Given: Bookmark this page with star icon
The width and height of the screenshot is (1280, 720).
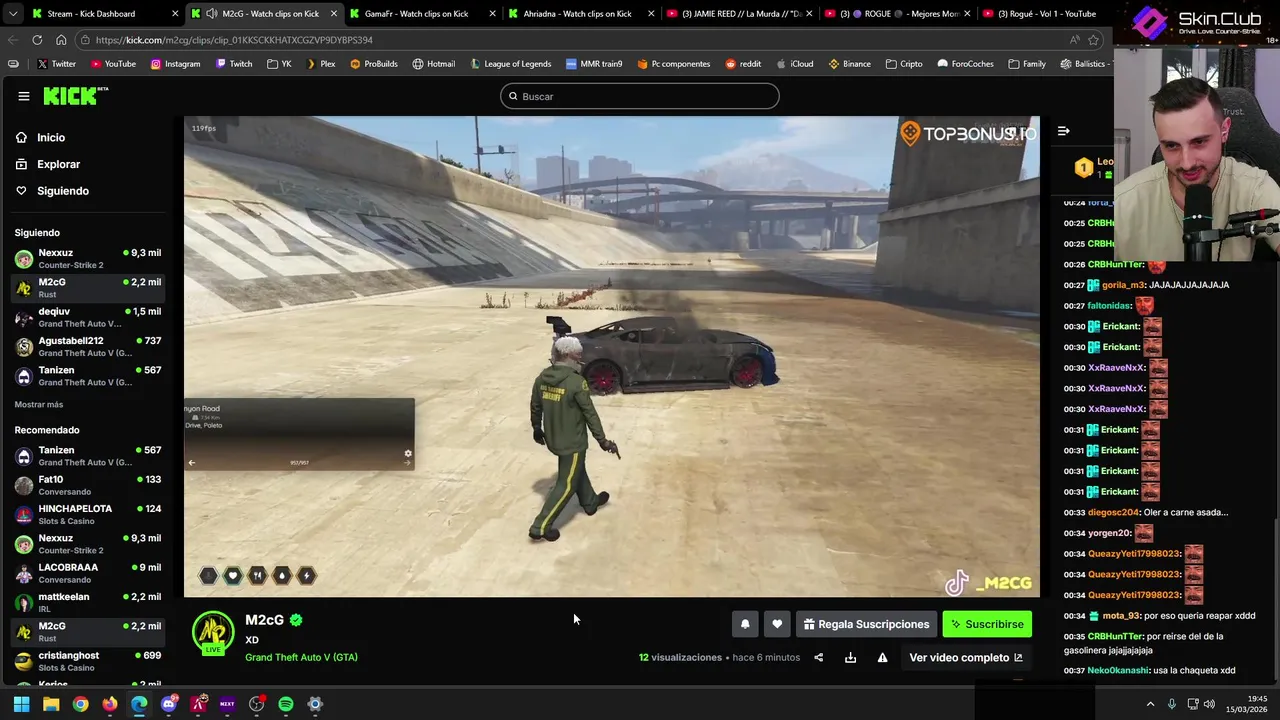Looking at the screenshot, I should [1093, 40].
